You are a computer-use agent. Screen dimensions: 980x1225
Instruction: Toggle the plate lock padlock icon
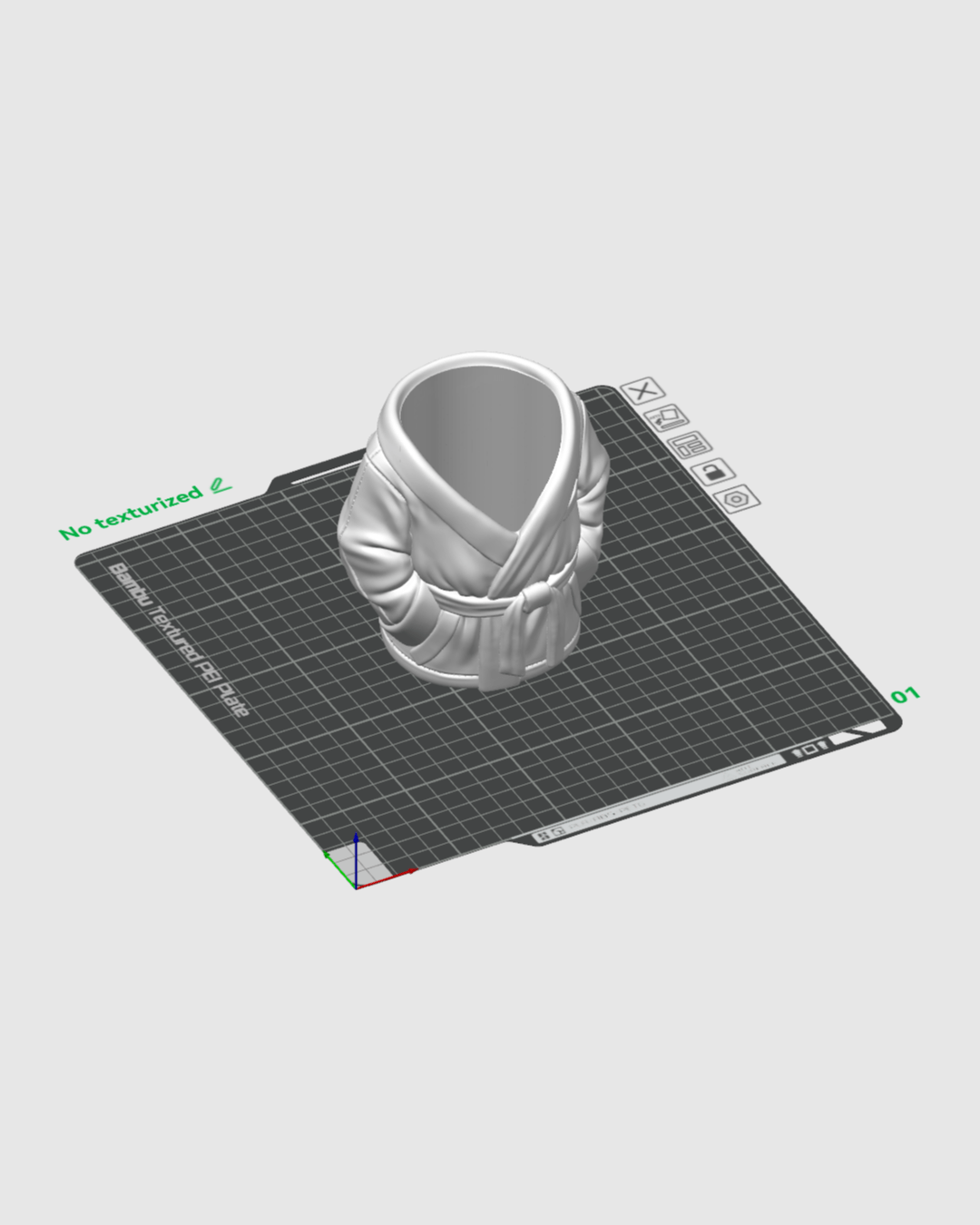(x=713, y=472)
